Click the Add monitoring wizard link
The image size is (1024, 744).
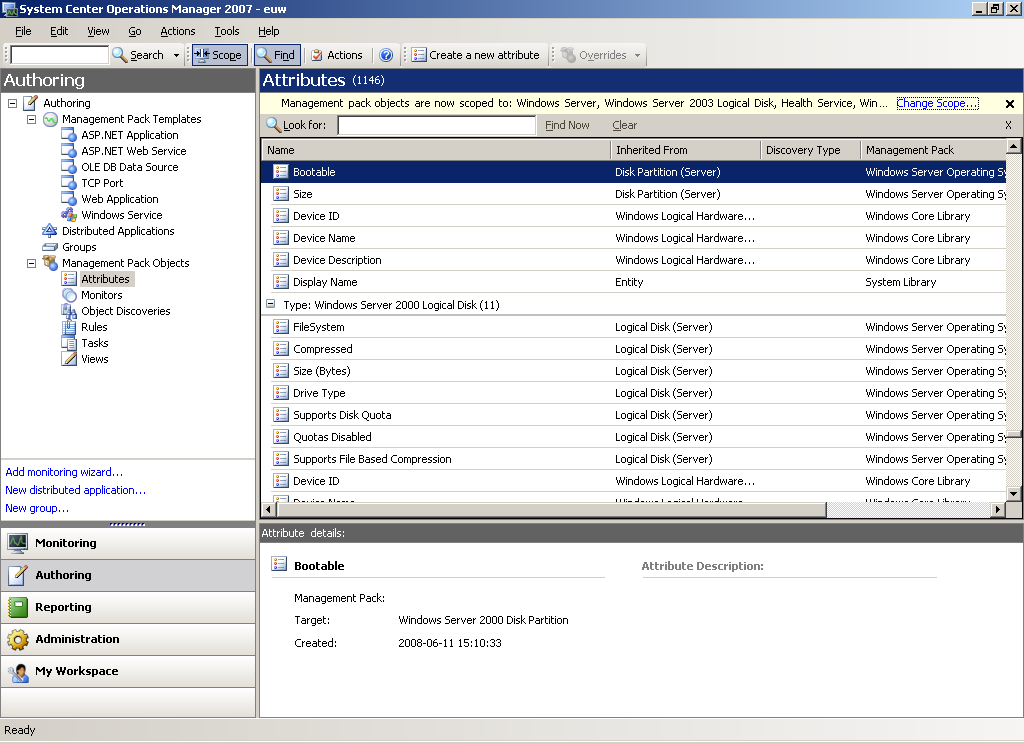pyautogui.click(x=64, y=472)
